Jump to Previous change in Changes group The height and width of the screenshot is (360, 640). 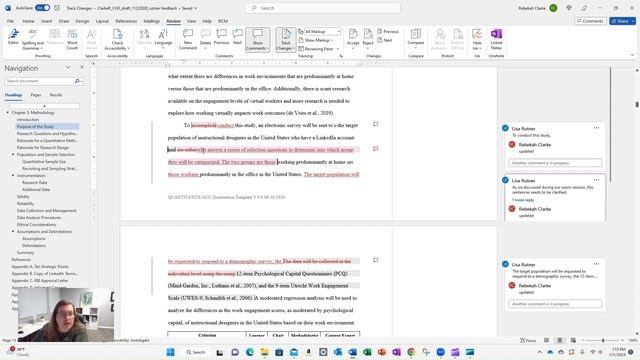coord(388,31)
